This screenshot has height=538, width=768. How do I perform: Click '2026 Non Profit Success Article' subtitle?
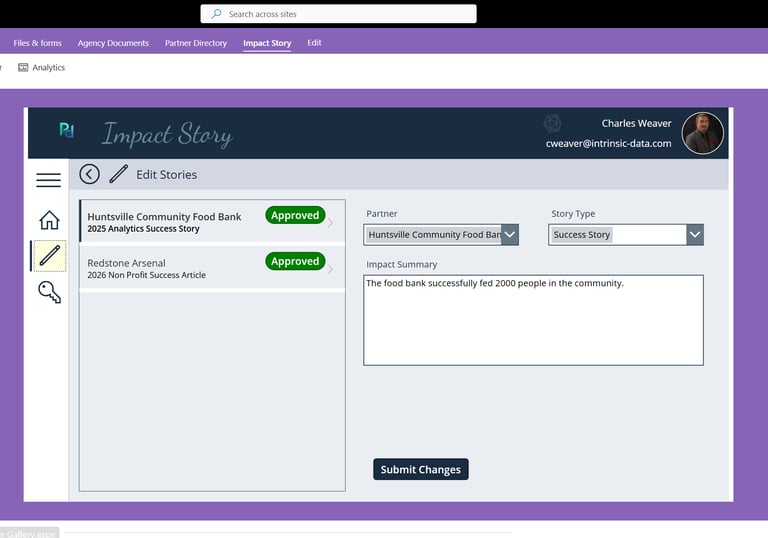(x=146, y=275)
